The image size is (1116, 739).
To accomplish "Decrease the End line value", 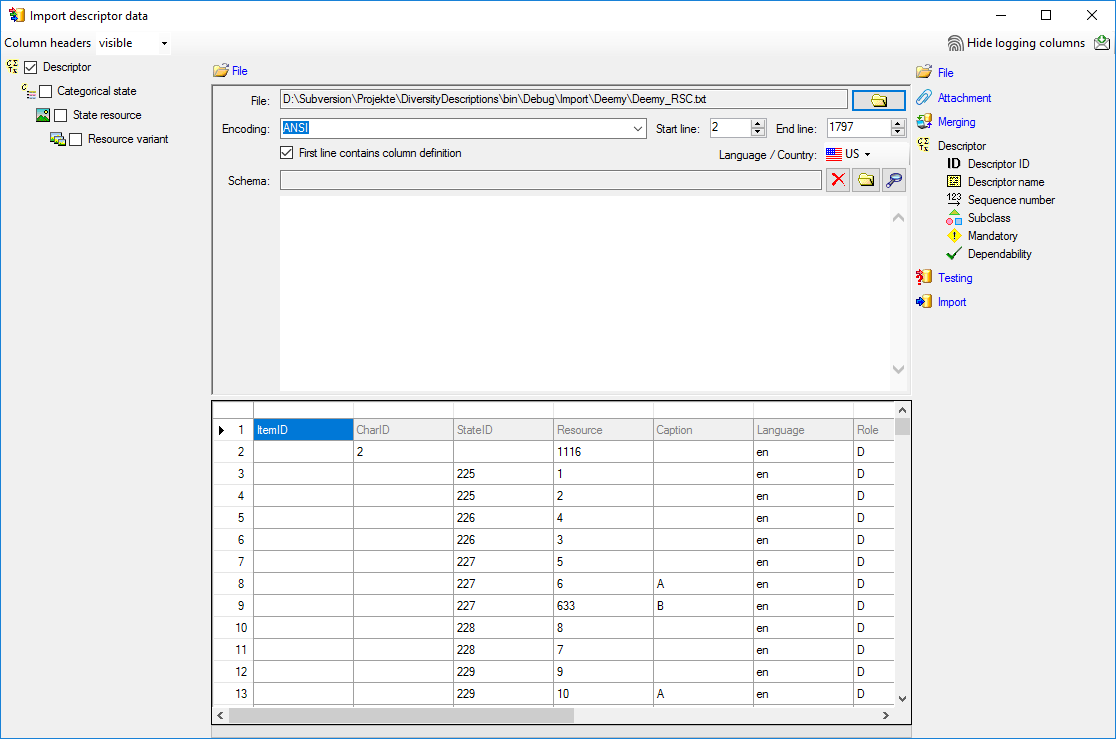I will tap(897, 132).
